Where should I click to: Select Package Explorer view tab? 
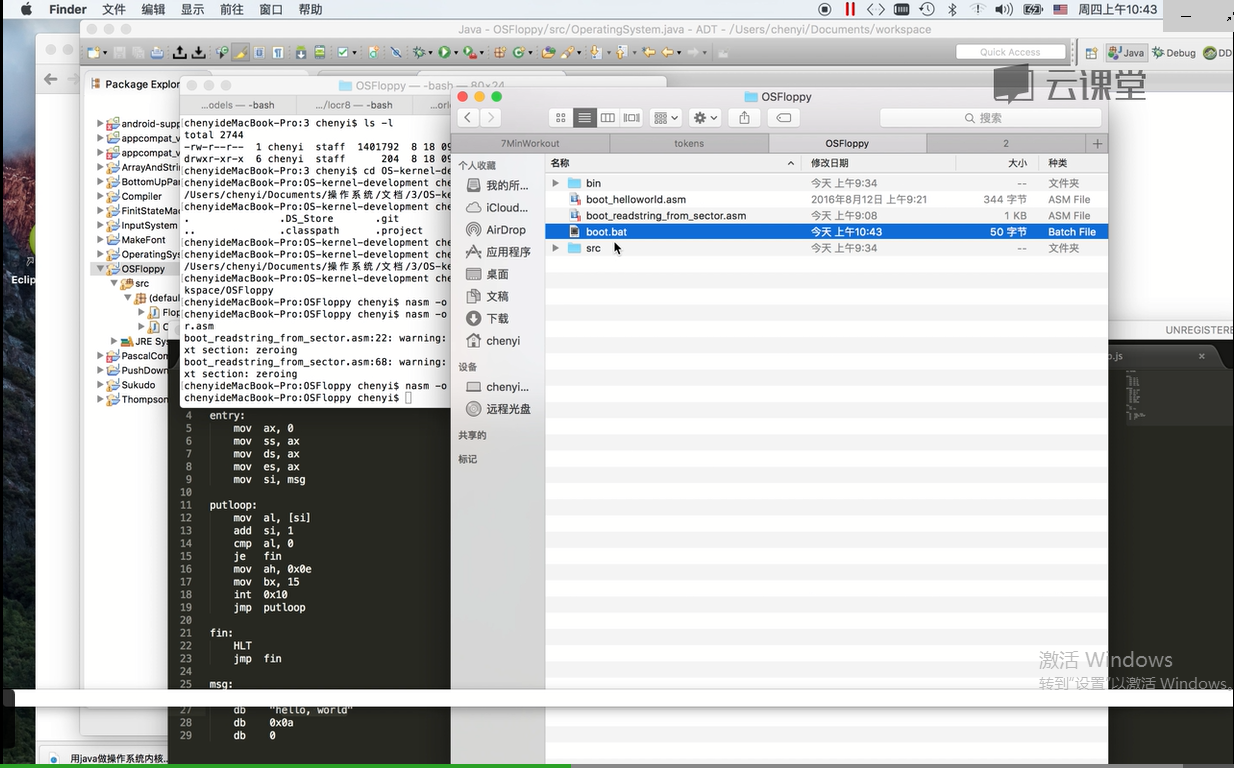tap(135, 84)
